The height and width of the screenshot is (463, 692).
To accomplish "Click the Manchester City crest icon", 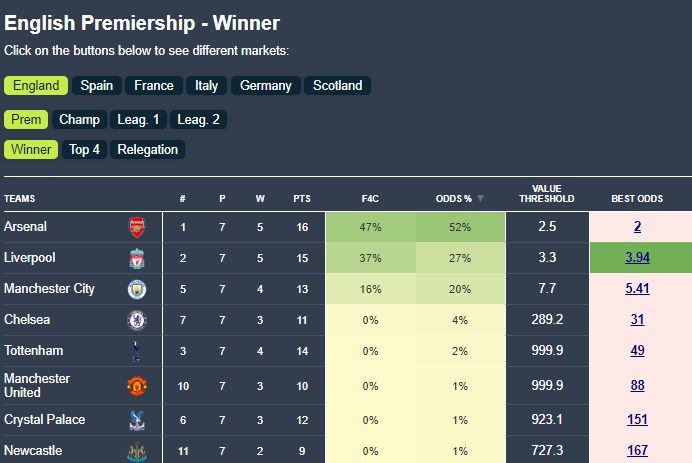I will 137,289.
